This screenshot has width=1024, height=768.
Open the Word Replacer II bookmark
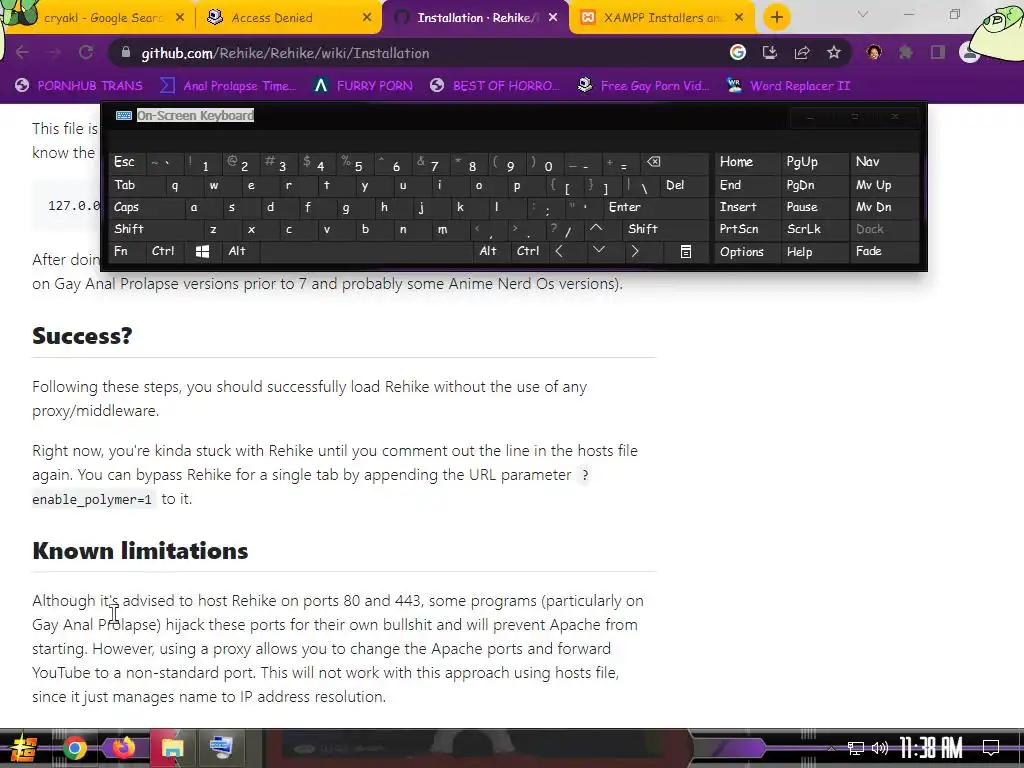click(x=789, y=86)
